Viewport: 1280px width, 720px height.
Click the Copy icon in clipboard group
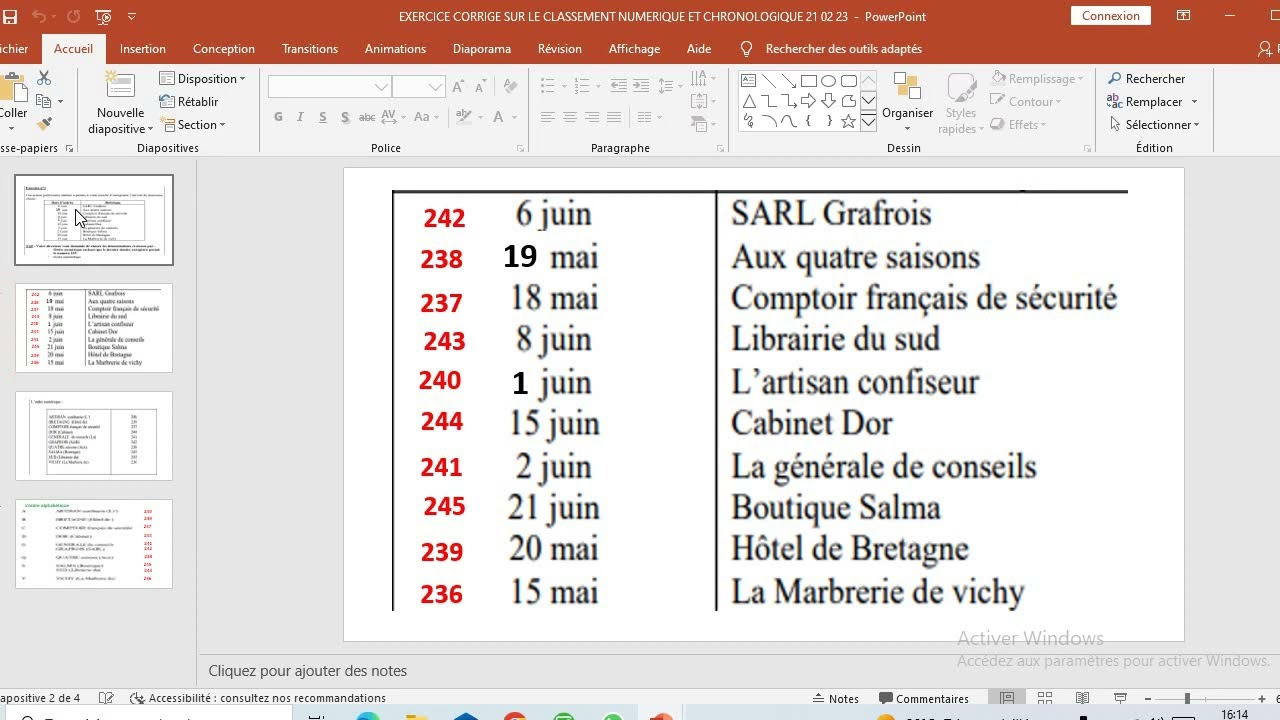click(x=43, y=101)
